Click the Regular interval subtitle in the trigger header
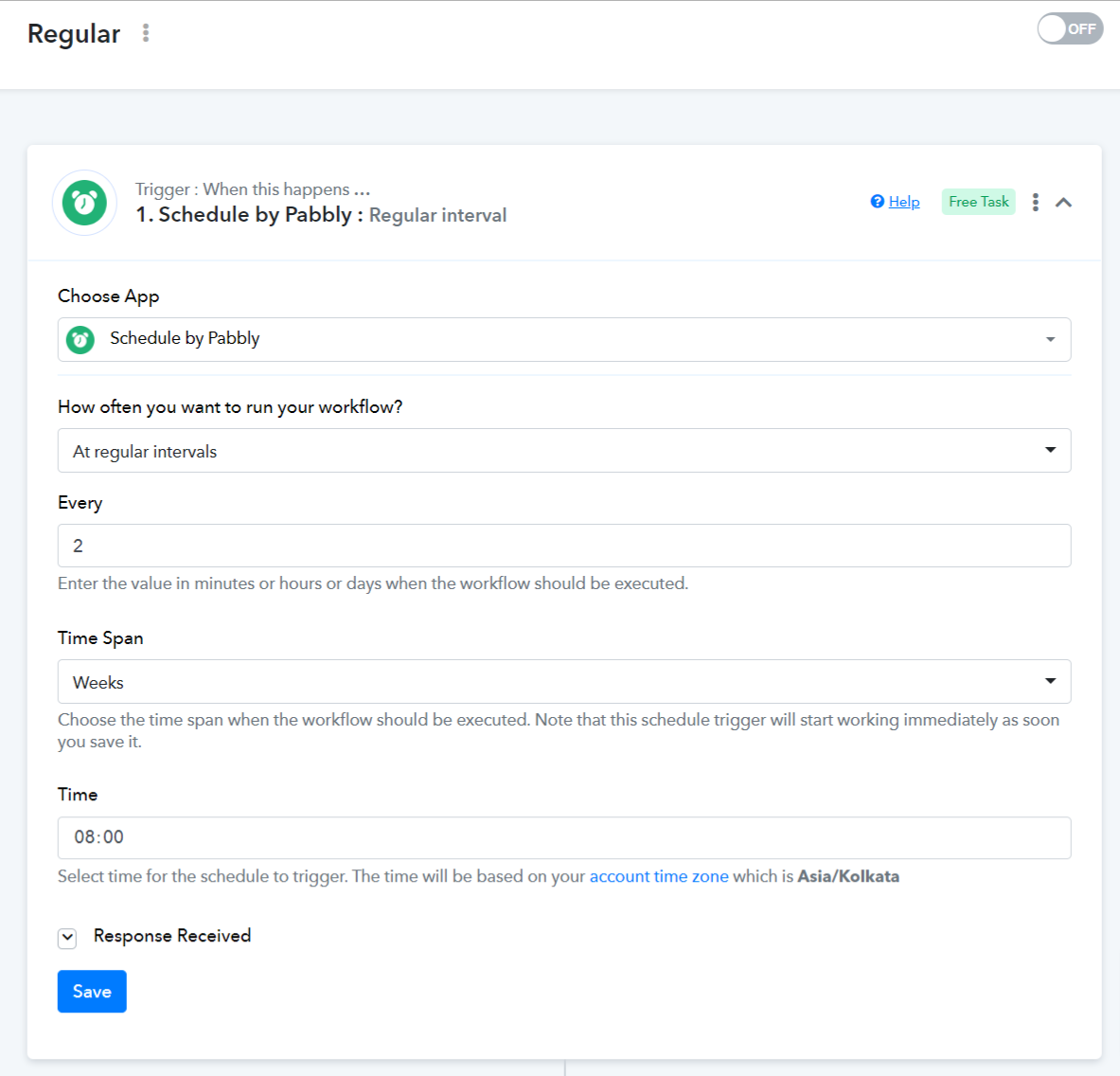Screen dimensions: 1120x1076 437,215
